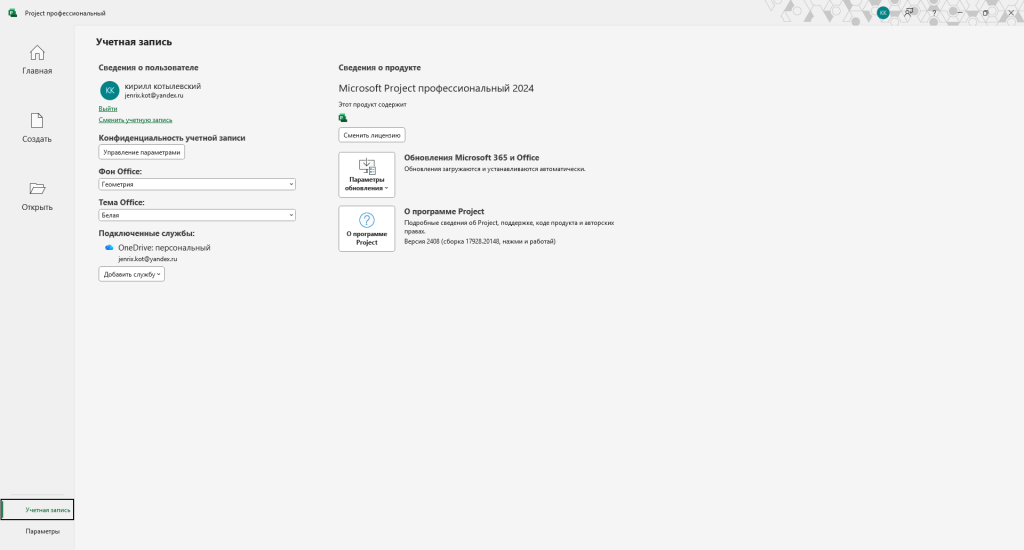
Task: Click the Управление параметрами button
Action: 142,152
